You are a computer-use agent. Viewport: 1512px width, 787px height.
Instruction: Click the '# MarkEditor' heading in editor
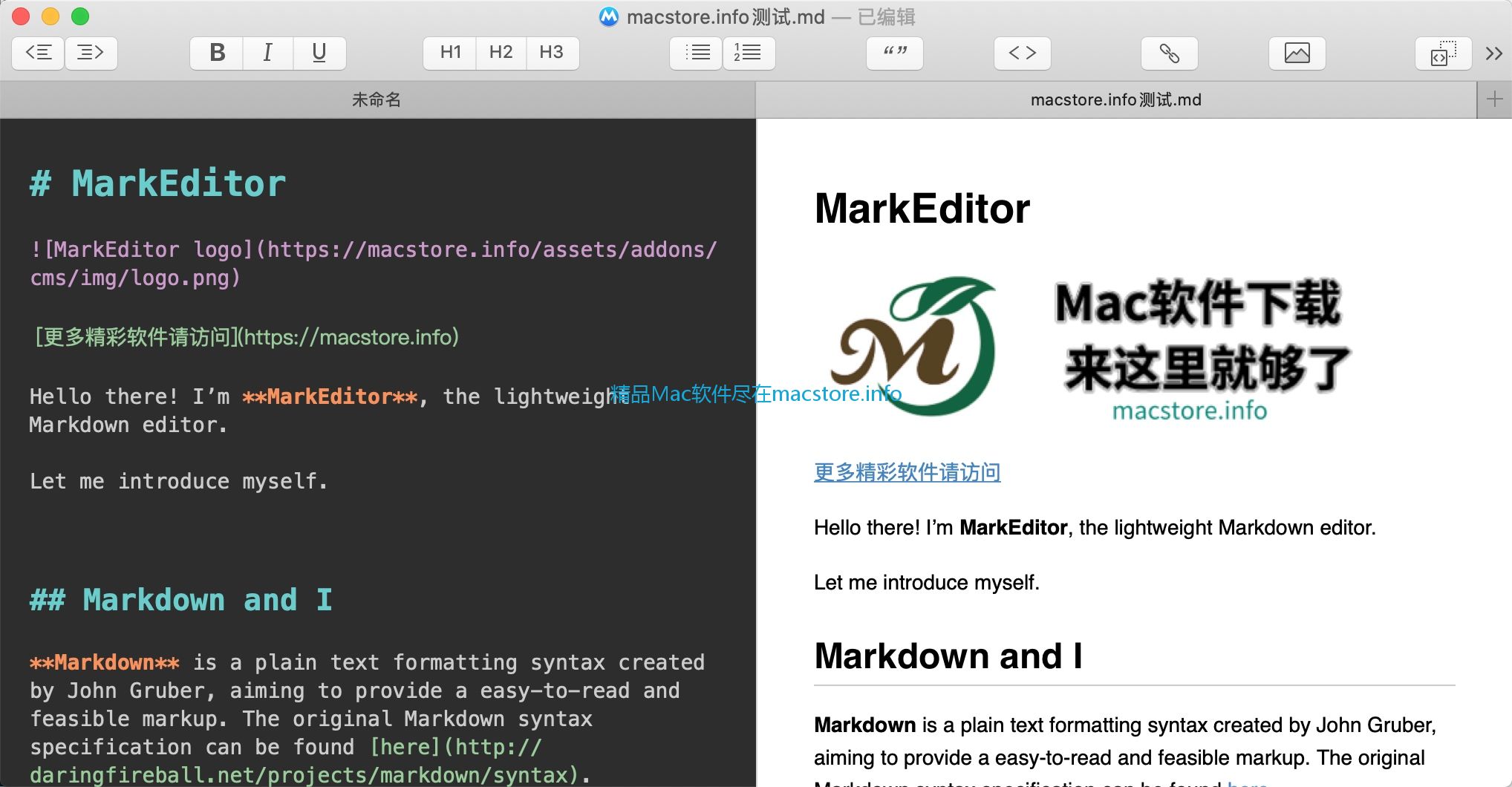157,183
